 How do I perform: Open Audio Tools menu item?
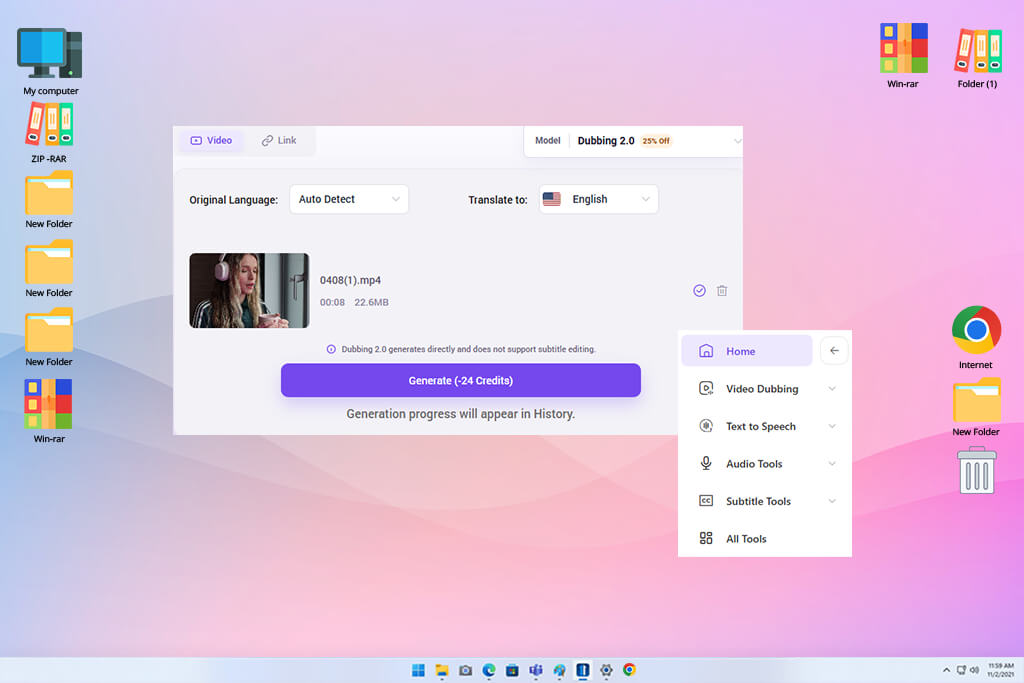pyautogui.click(x=754, y=464)
